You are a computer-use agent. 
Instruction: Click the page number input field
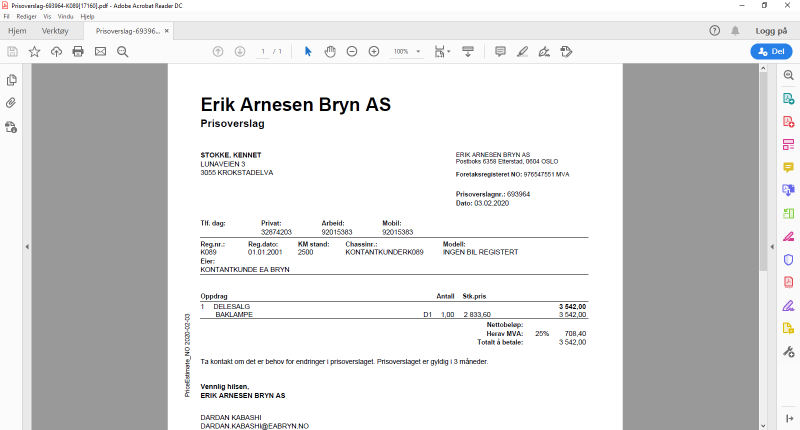point(262,51)
